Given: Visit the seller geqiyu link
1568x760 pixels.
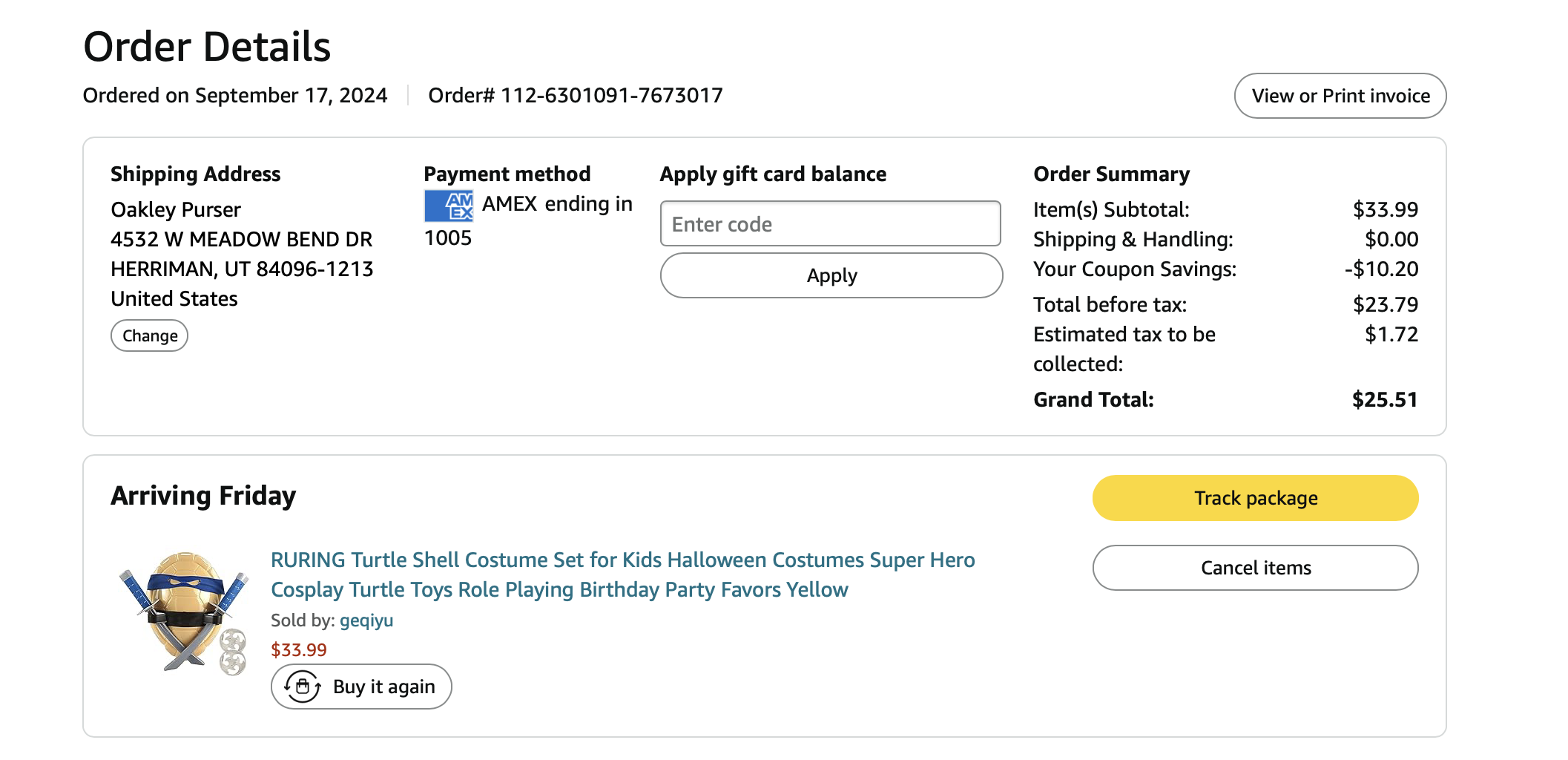Looking at the screenshot, I should click(366, 620).
